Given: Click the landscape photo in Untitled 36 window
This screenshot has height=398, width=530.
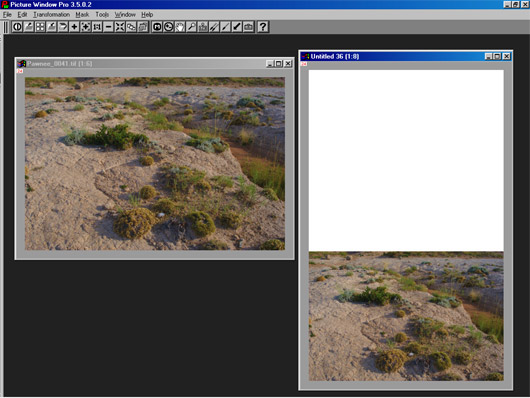Looking at the screenshot, I should tap(406, 316).
